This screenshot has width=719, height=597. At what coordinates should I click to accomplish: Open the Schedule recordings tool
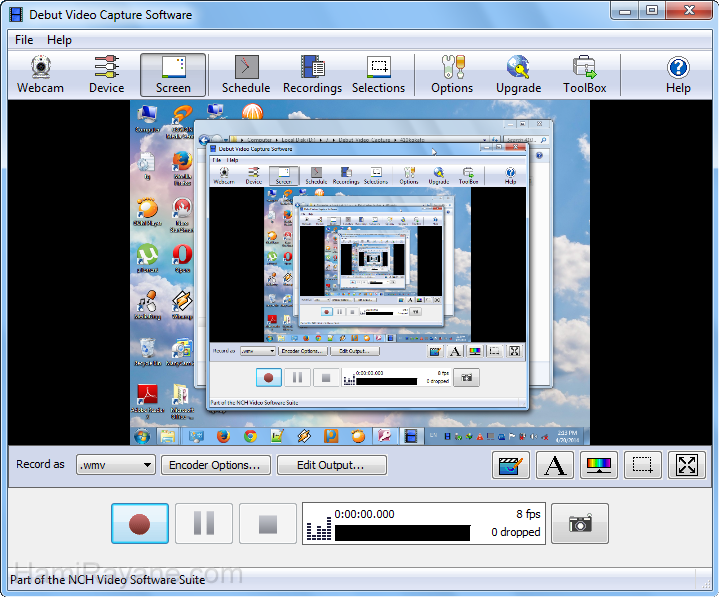246,75
